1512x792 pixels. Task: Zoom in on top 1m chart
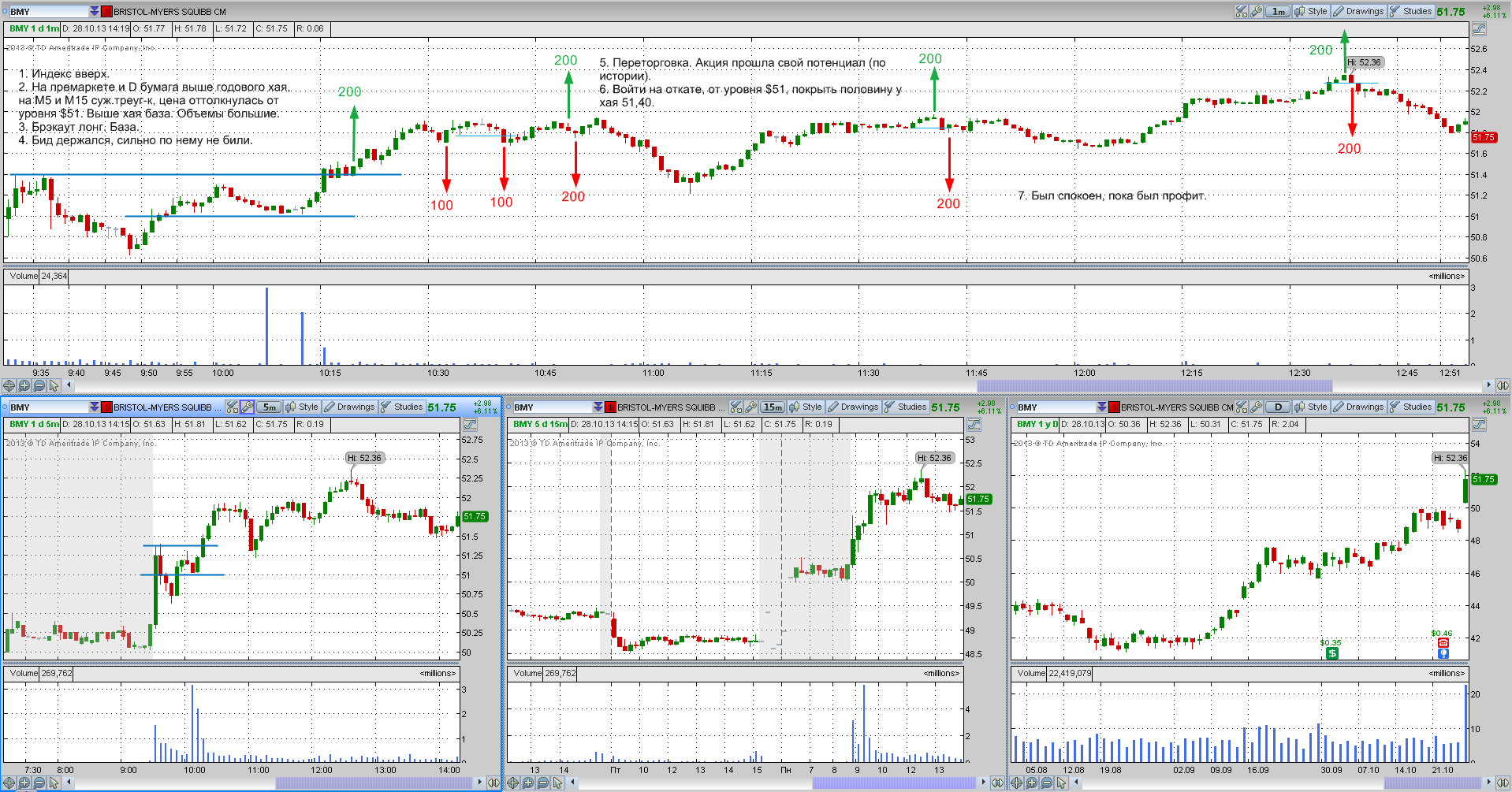[24, 385]
